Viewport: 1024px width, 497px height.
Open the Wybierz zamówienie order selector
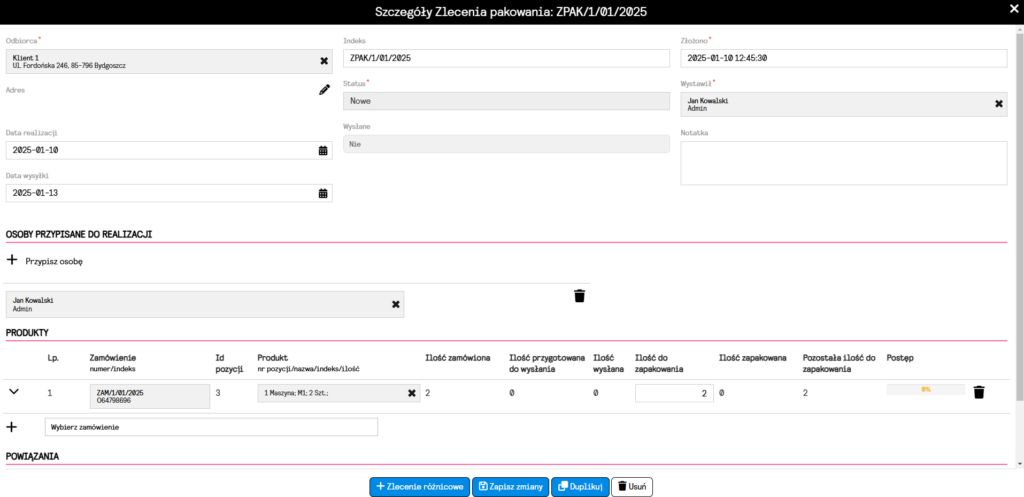pyautogui.click(x=211, y=427)
